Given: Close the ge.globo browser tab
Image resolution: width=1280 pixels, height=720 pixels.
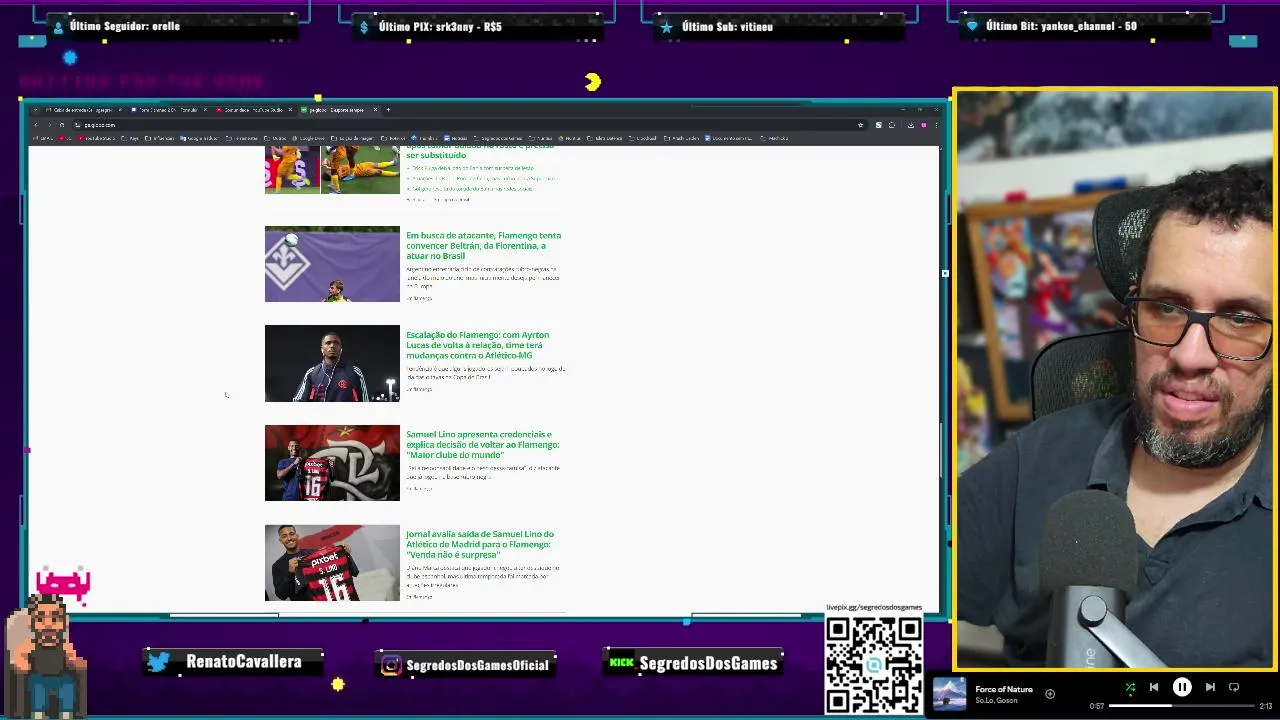Looking at the screenshot, I should click(x=376, y=110).
